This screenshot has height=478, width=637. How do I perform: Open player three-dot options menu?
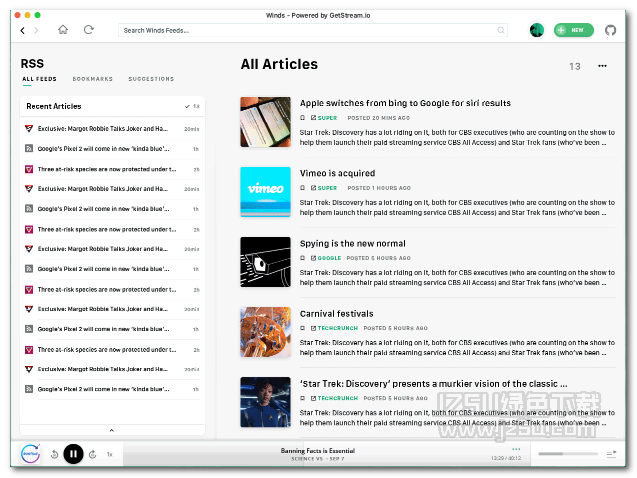(x=516, y=449)
